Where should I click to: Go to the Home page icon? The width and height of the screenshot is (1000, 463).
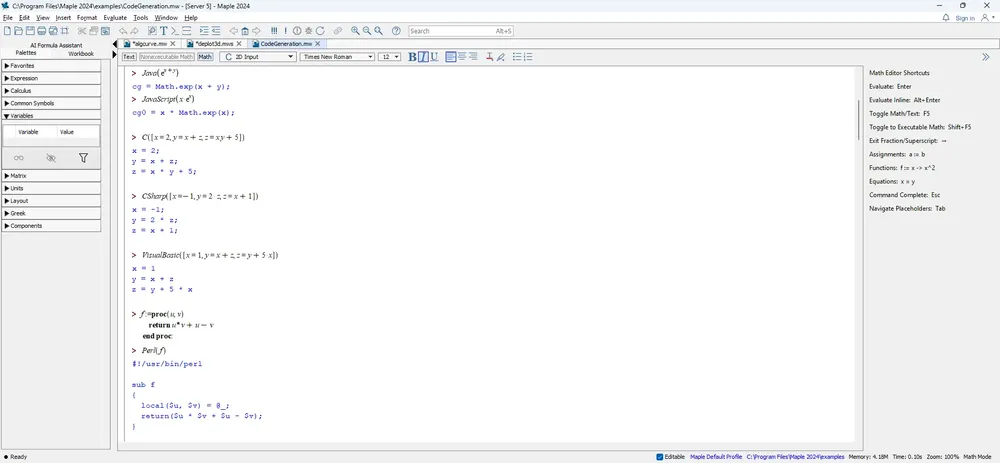245,31
